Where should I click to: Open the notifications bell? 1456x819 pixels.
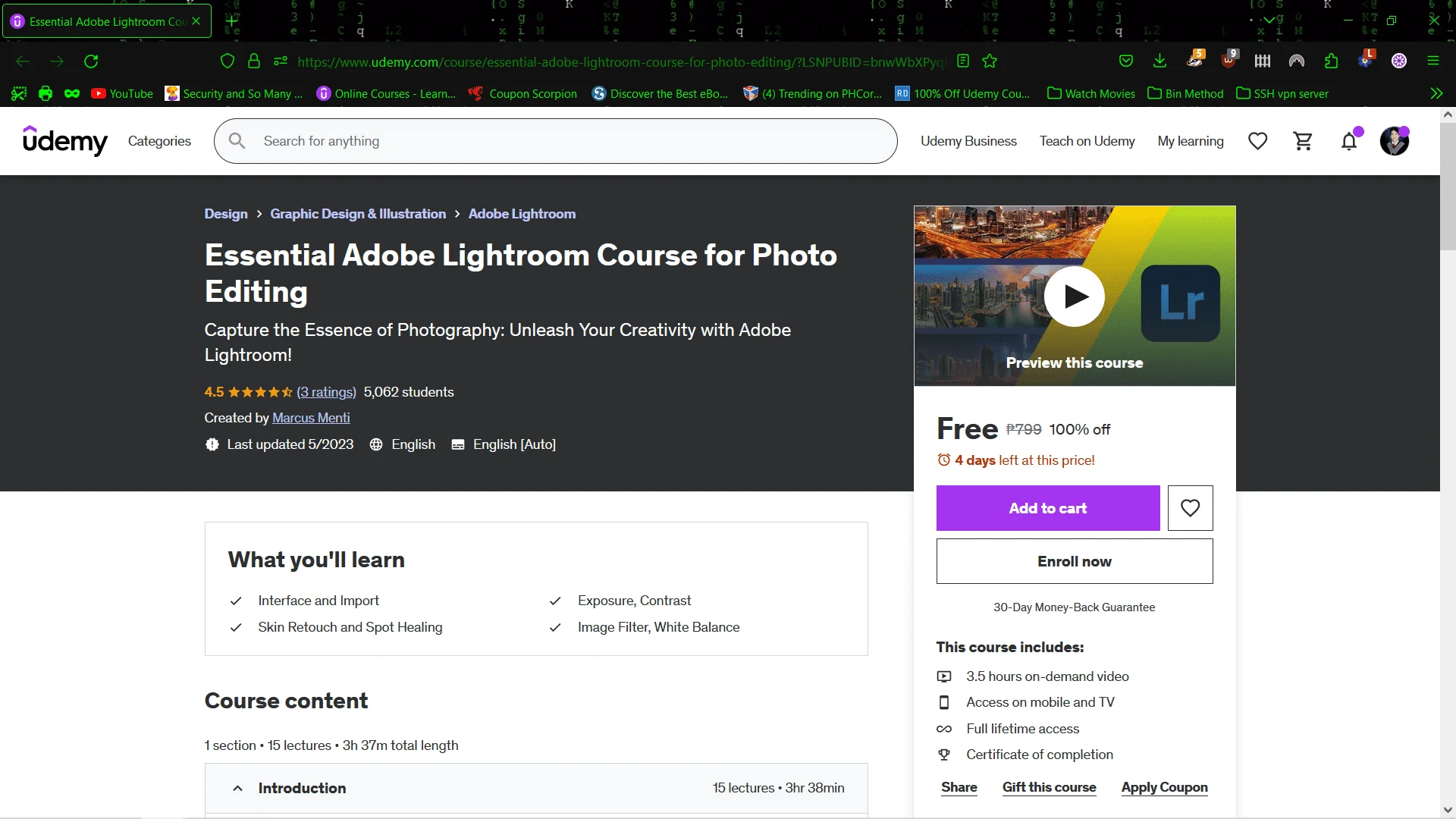[x=1349, y=141]
